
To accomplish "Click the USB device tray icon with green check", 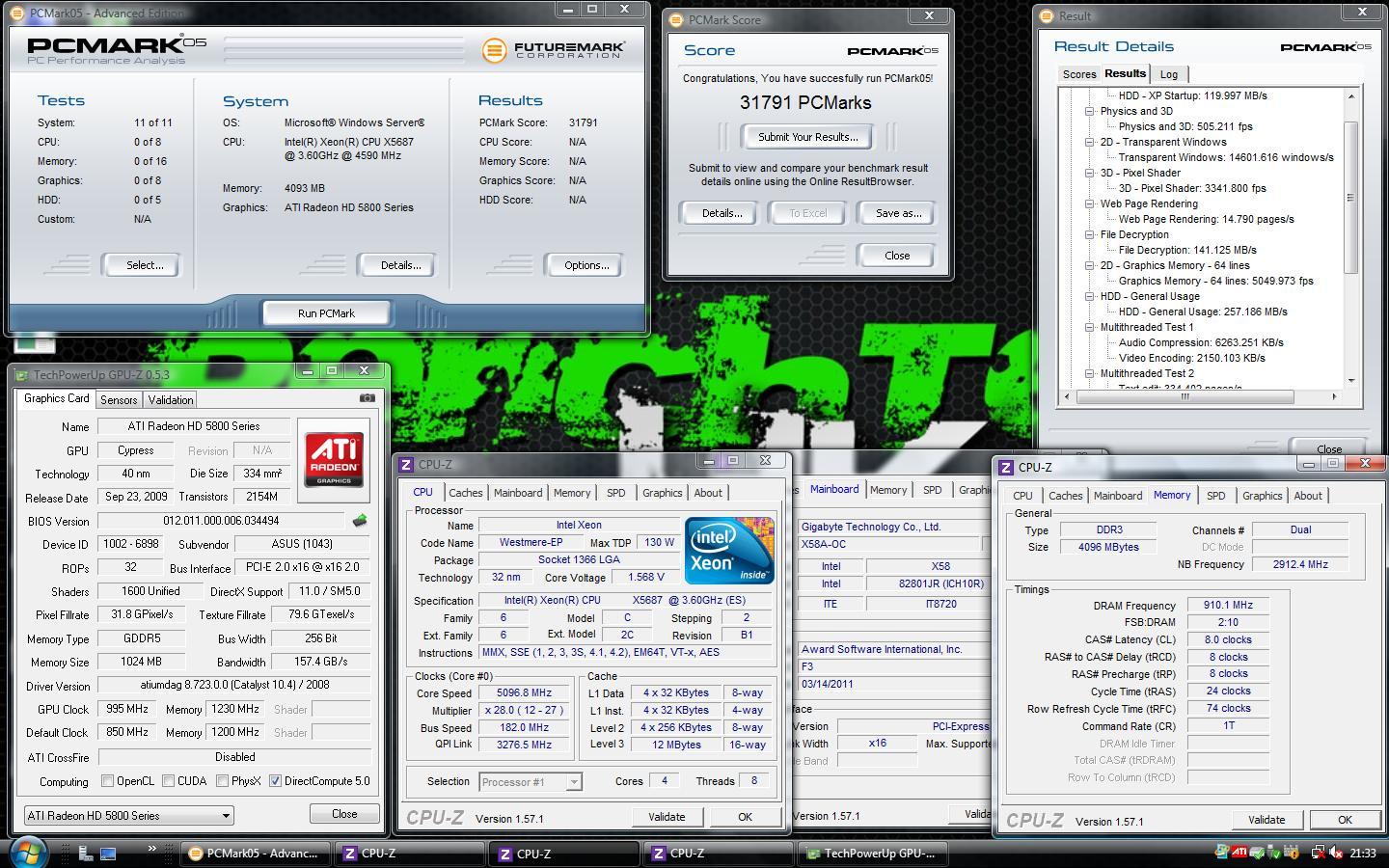I will pos(1274,853).
